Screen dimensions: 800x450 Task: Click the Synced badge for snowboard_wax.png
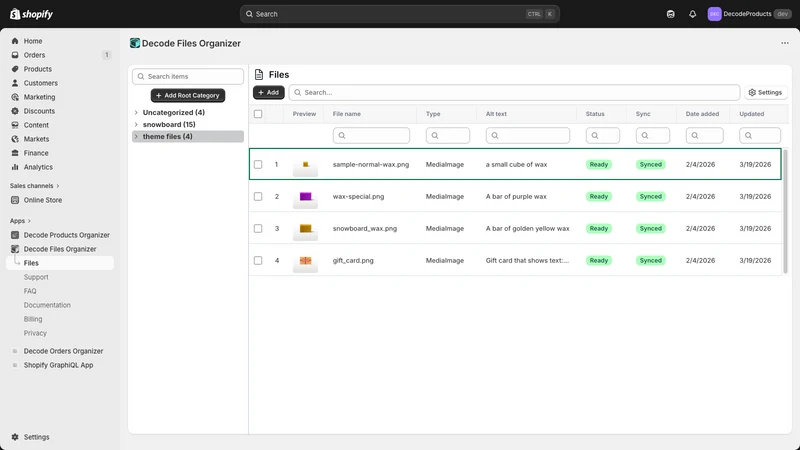click(x=651, y=229)
